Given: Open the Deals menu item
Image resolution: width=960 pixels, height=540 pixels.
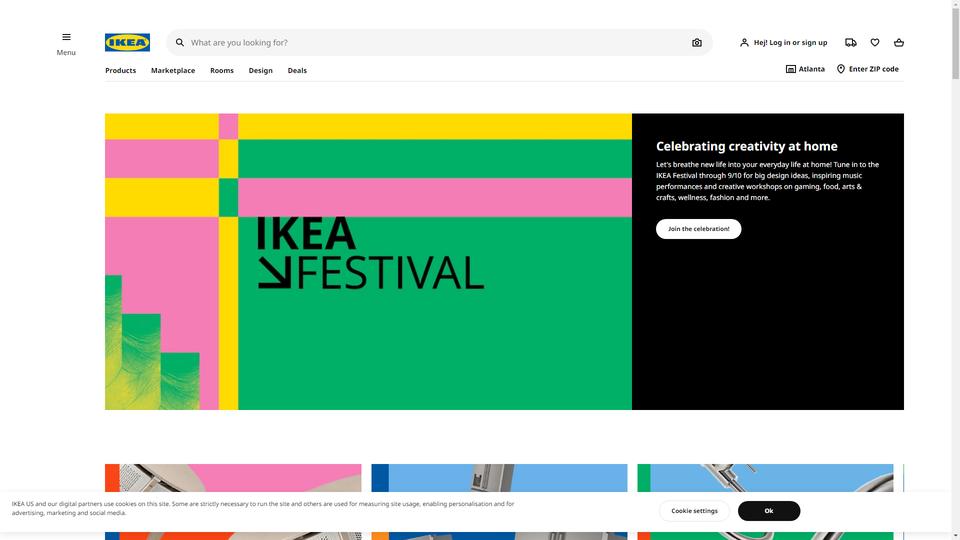Looking at the screenshot, I should click(297, 70).
